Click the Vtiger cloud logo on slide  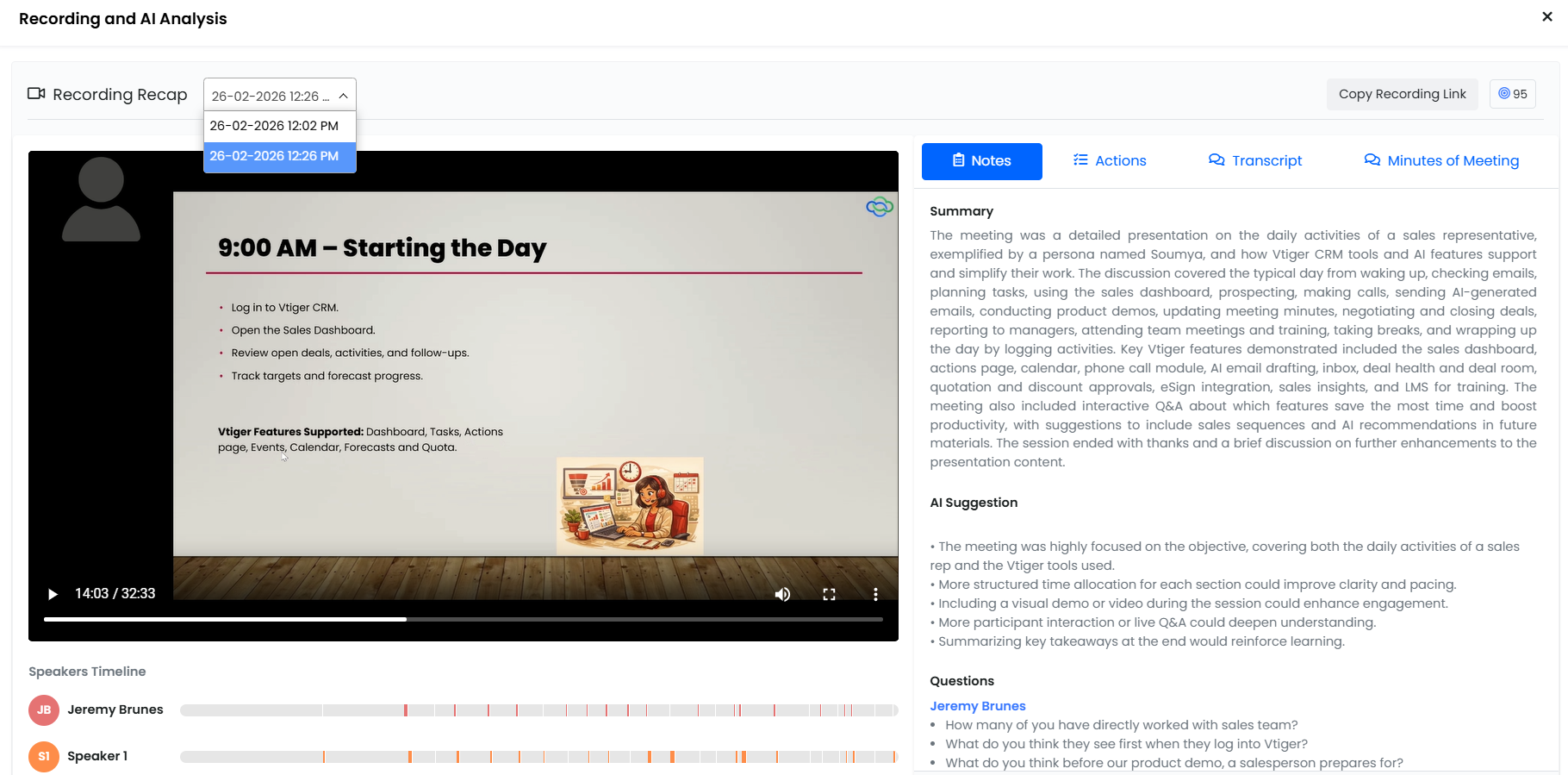pyautogui.click(x=879, y=207)
